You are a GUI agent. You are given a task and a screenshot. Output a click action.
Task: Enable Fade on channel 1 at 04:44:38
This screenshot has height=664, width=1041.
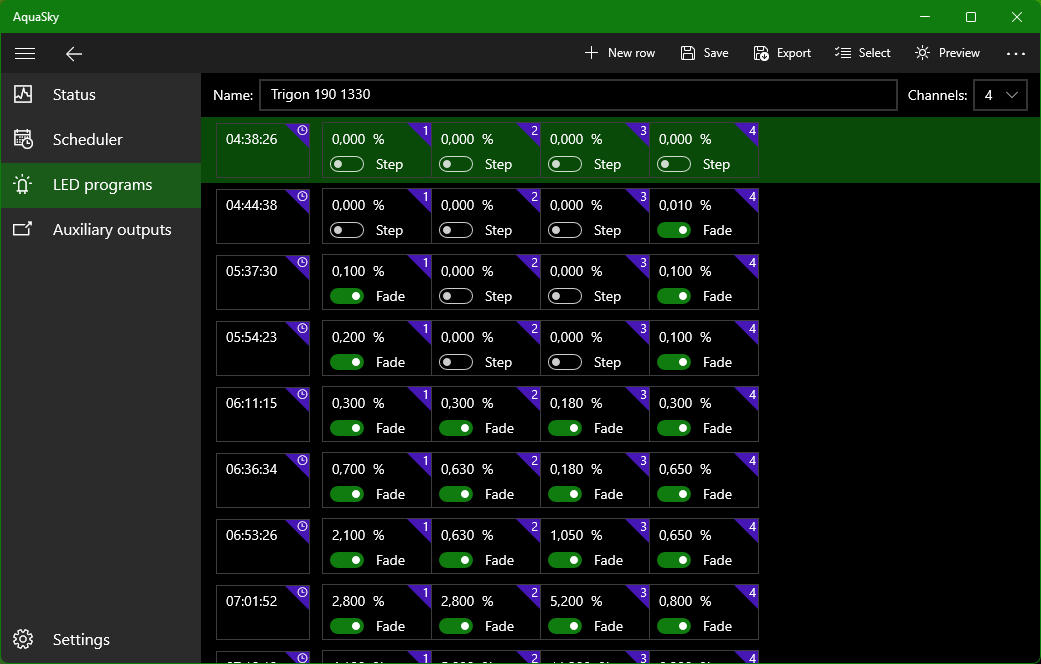point(347,230)
